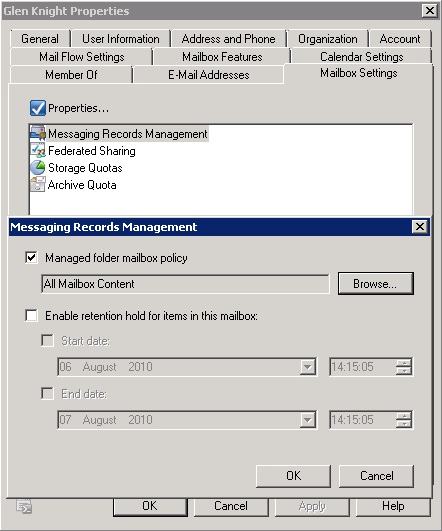Open the End date calendar dropdown
The image size is (442, 531).
(308, 420)
